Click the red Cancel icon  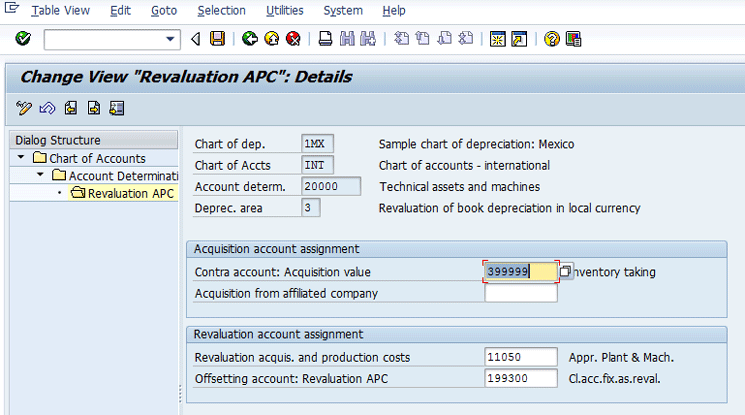click(x=293, y=39)
